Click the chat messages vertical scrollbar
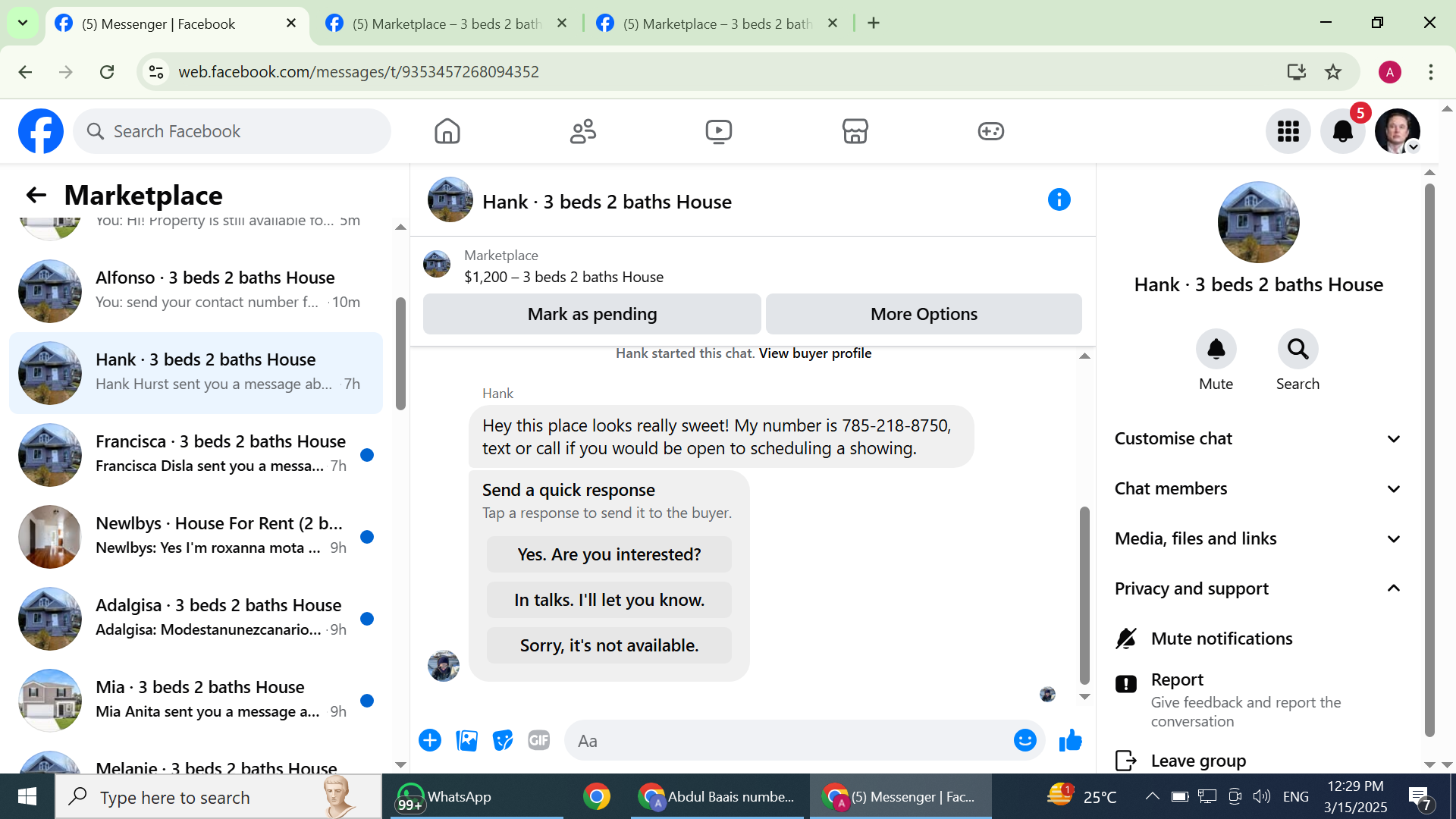Viewport: 1456px width, 819px height. click(1084, 595)
